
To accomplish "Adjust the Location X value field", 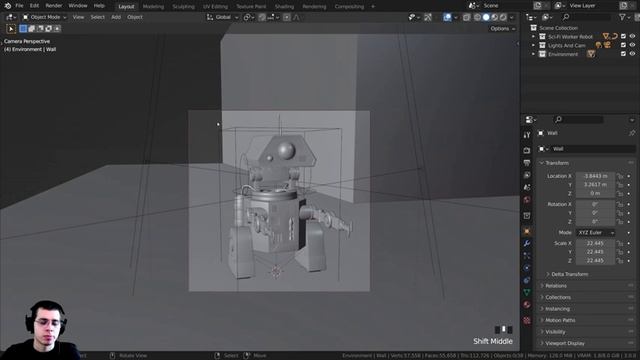I will [x=595, y=176].
